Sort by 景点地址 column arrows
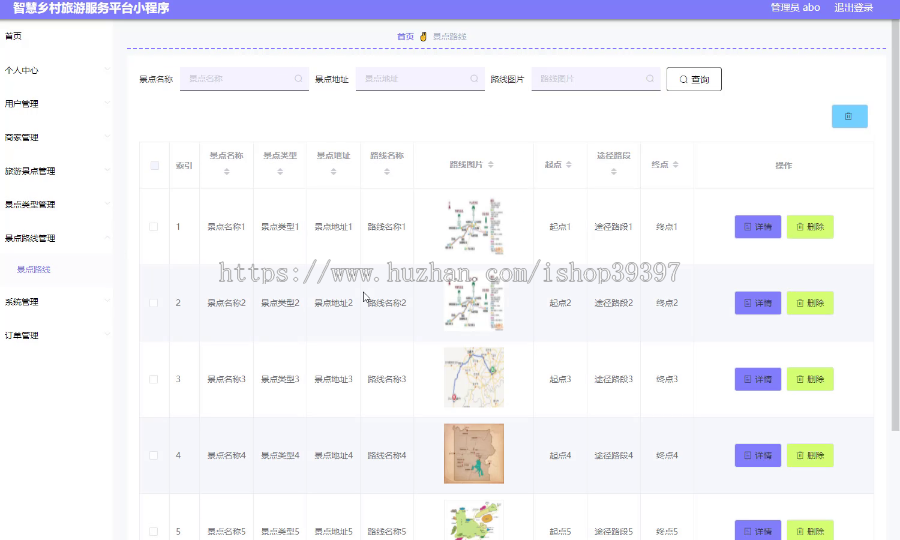Image resolution: width=900 pixels, height=540 pixels. [333, 172]
